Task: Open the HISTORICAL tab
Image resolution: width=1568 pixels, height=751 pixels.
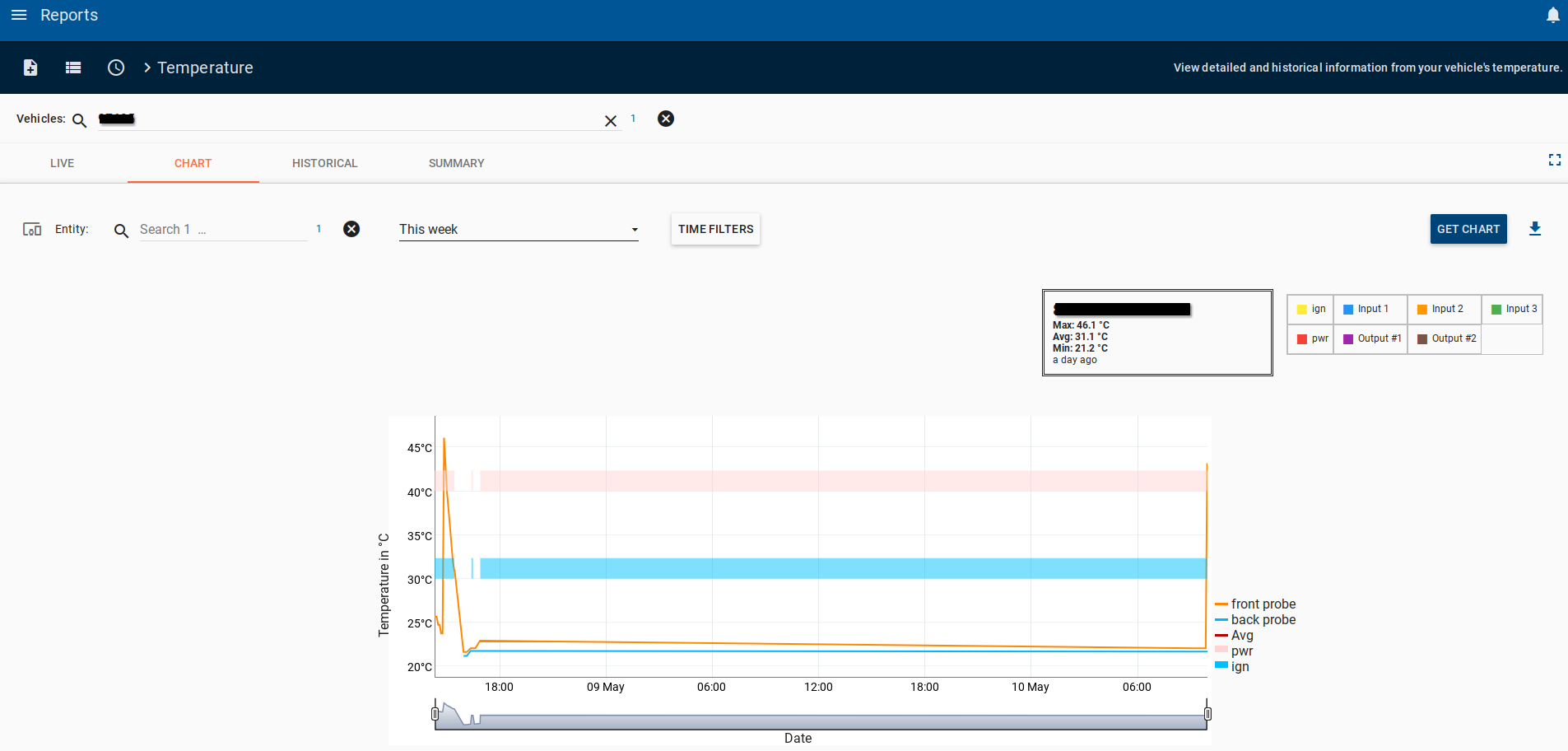Action: 324,163
